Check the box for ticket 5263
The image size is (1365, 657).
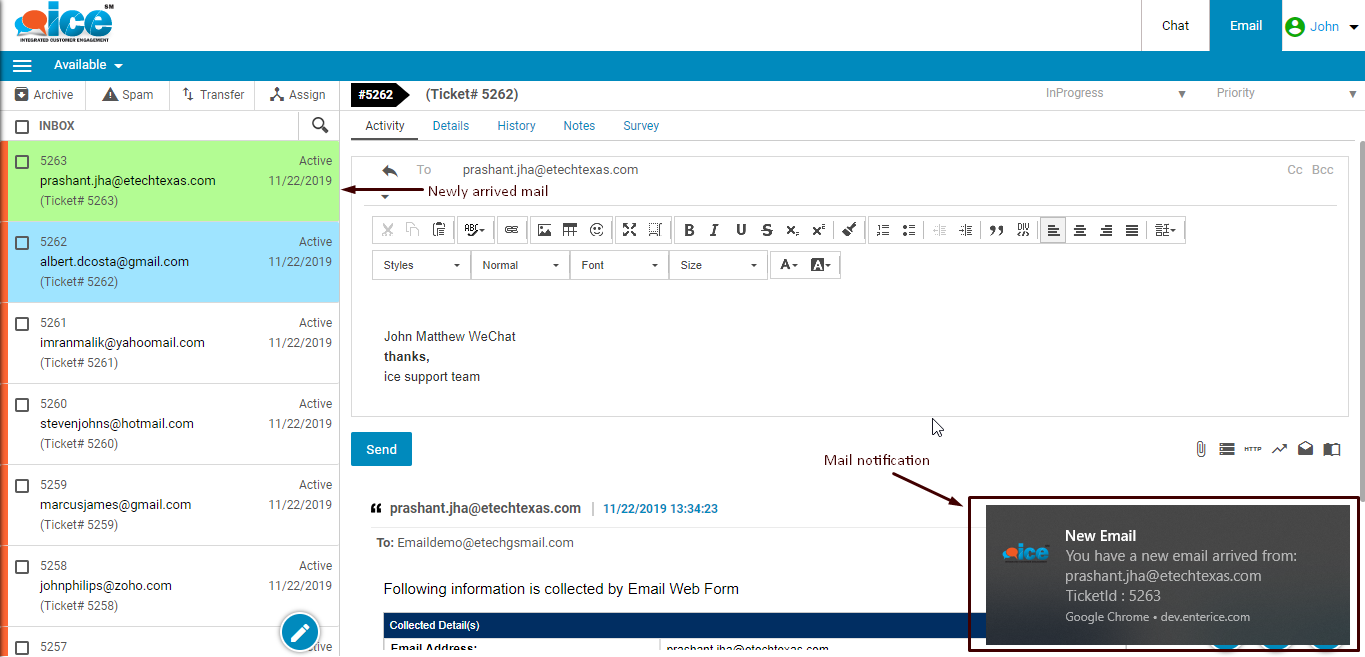pos(22,162)
